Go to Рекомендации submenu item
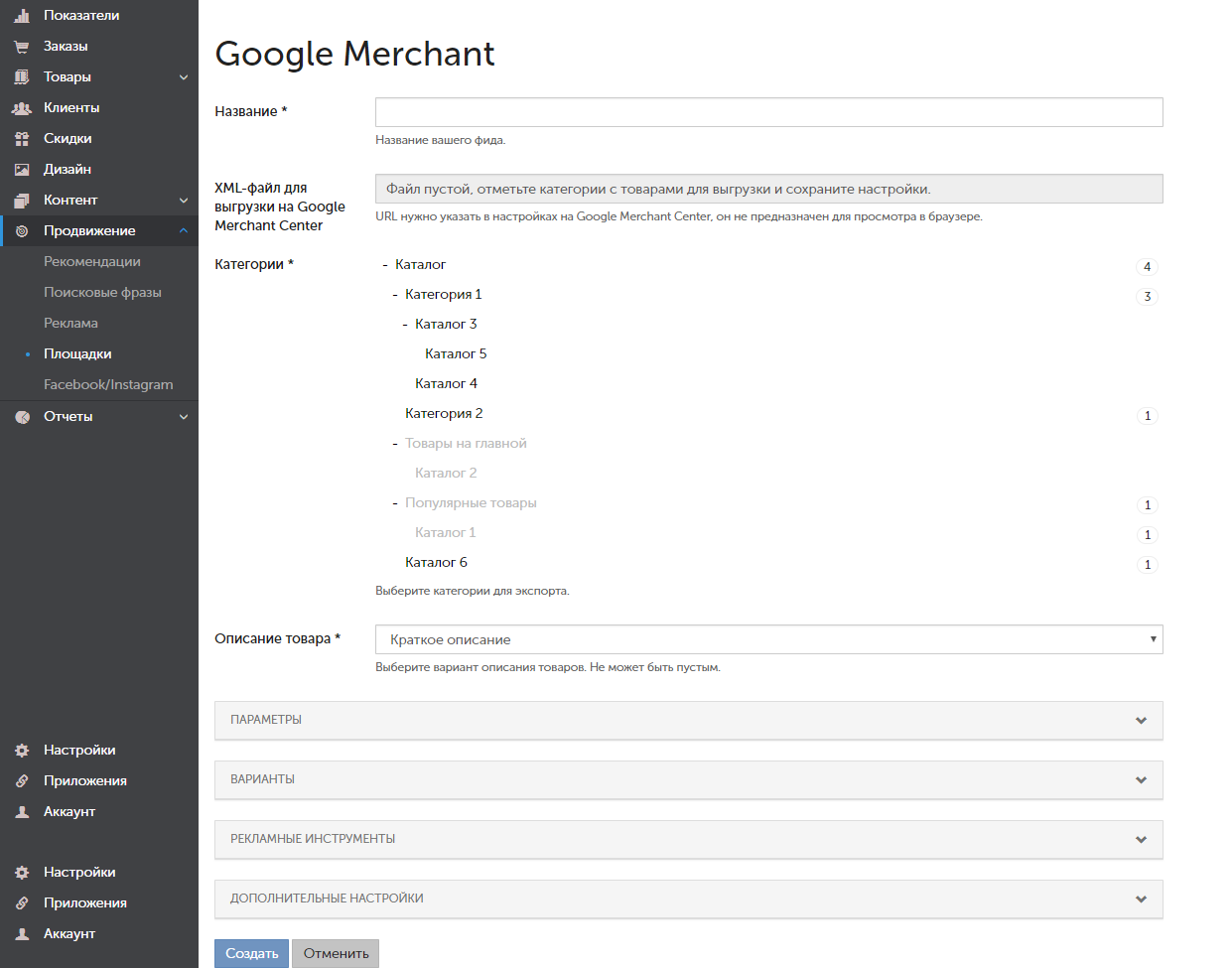Image resolution: width=1232 pixels, height=968 pixels. 92,261
